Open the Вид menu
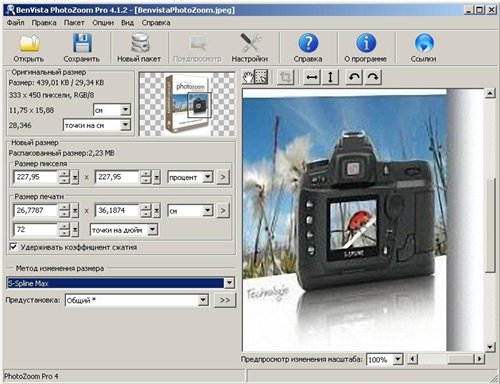 point(127,23)
